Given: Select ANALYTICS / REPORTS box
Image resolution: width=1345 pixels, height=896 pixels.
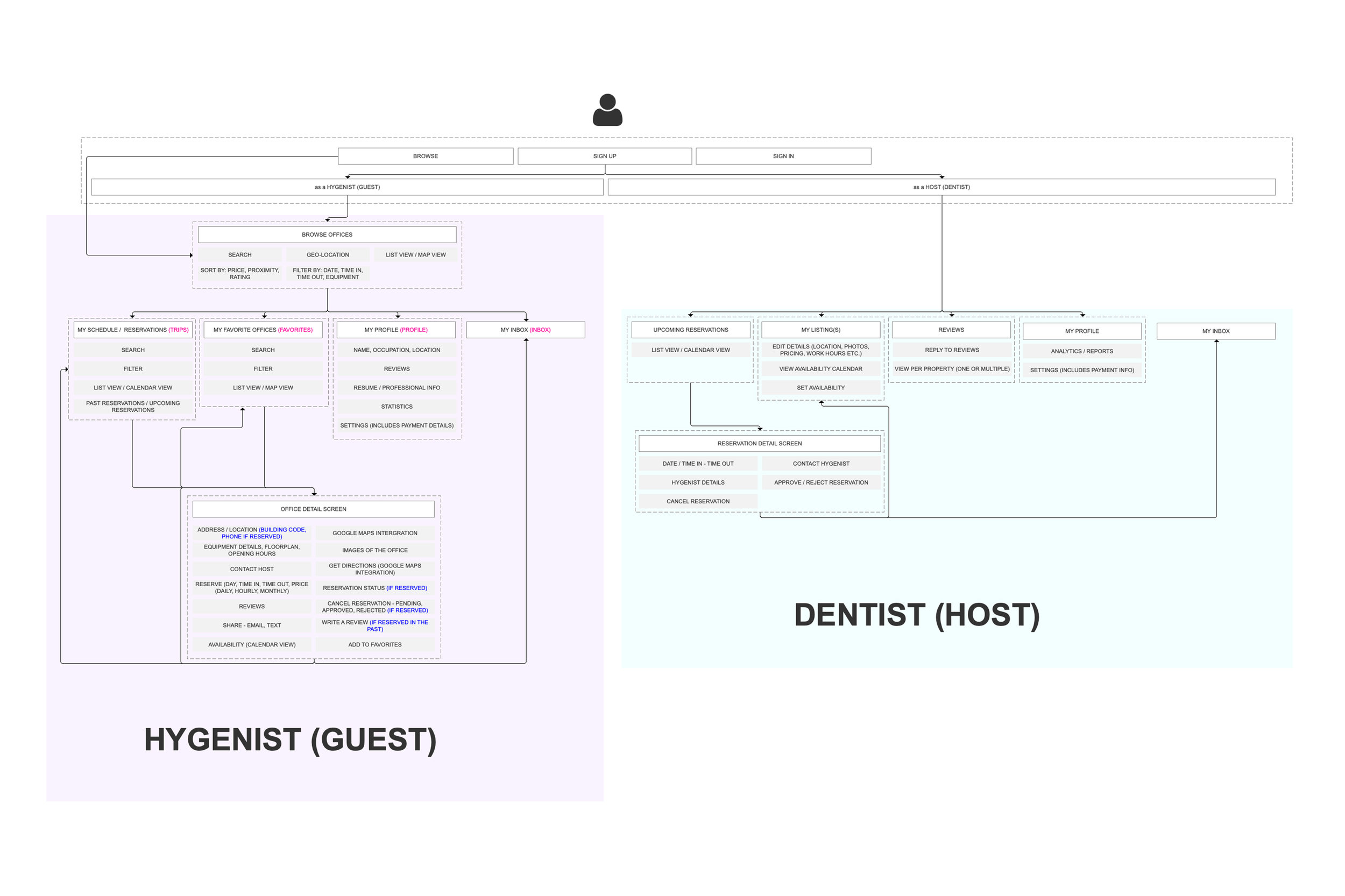Looking at the screenshot, I should (x=1082, y=351).
